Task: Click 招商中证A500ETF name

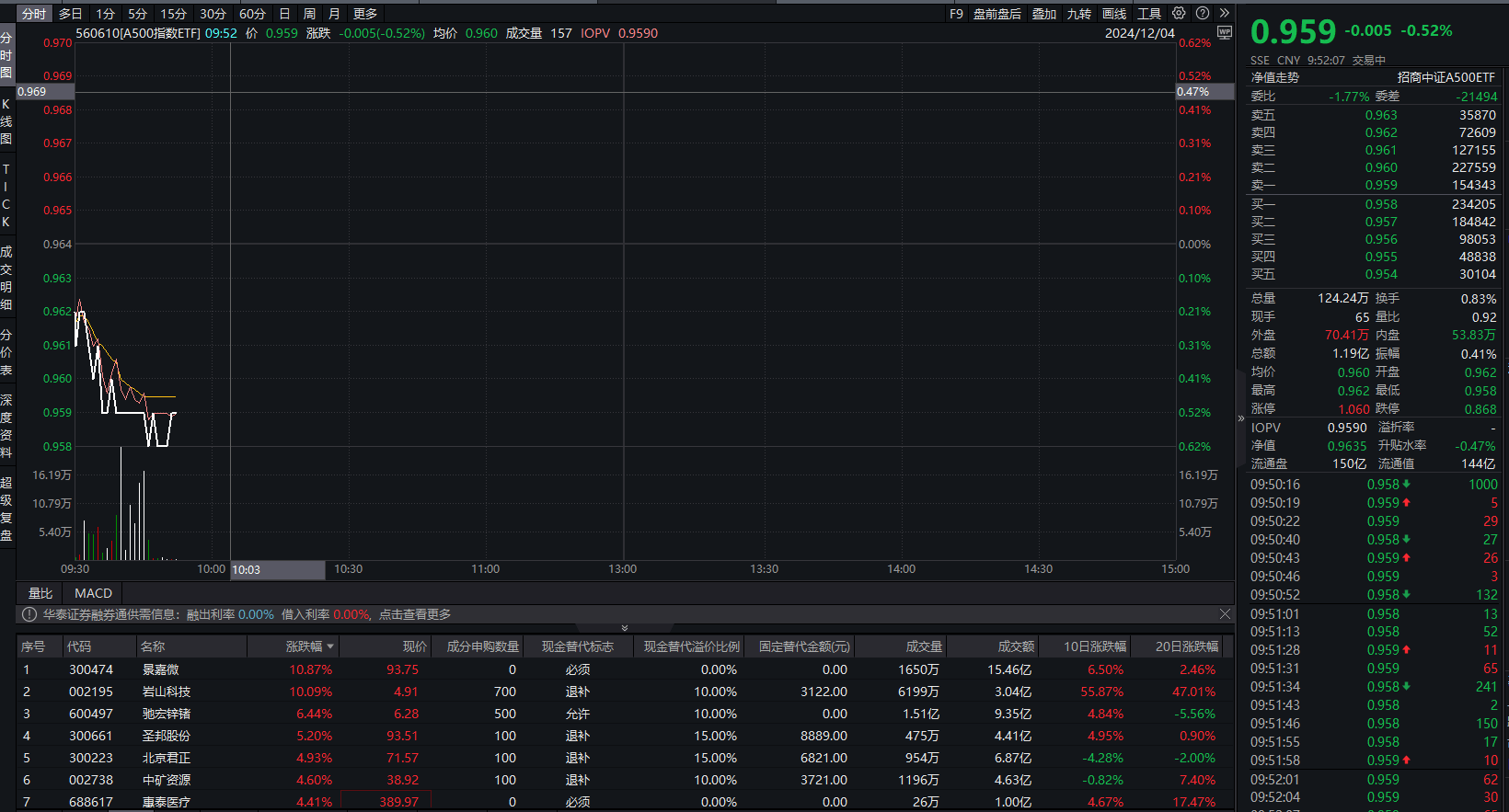Action: [x=1446, y=77]
